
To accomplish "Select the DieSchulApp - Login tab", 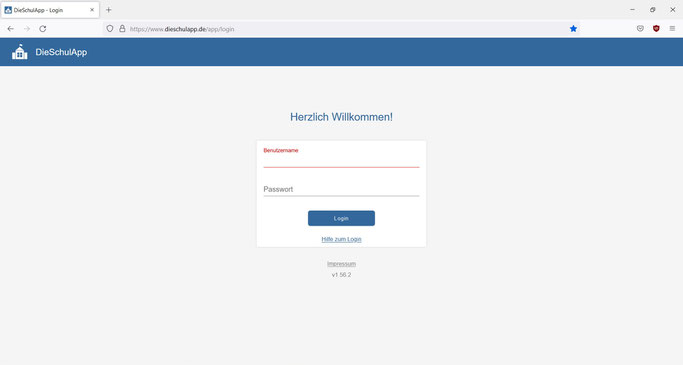I will click(50, 10).
